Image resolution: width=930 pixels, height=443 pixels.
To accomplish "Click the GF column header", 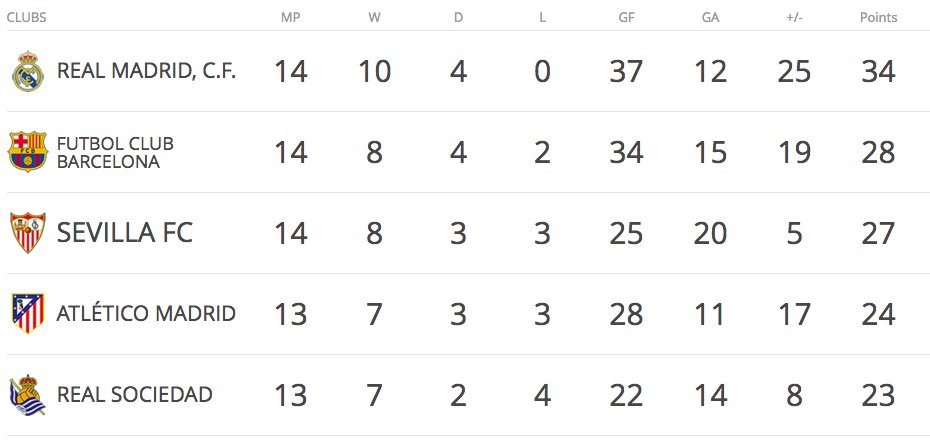I will (626, 17).
